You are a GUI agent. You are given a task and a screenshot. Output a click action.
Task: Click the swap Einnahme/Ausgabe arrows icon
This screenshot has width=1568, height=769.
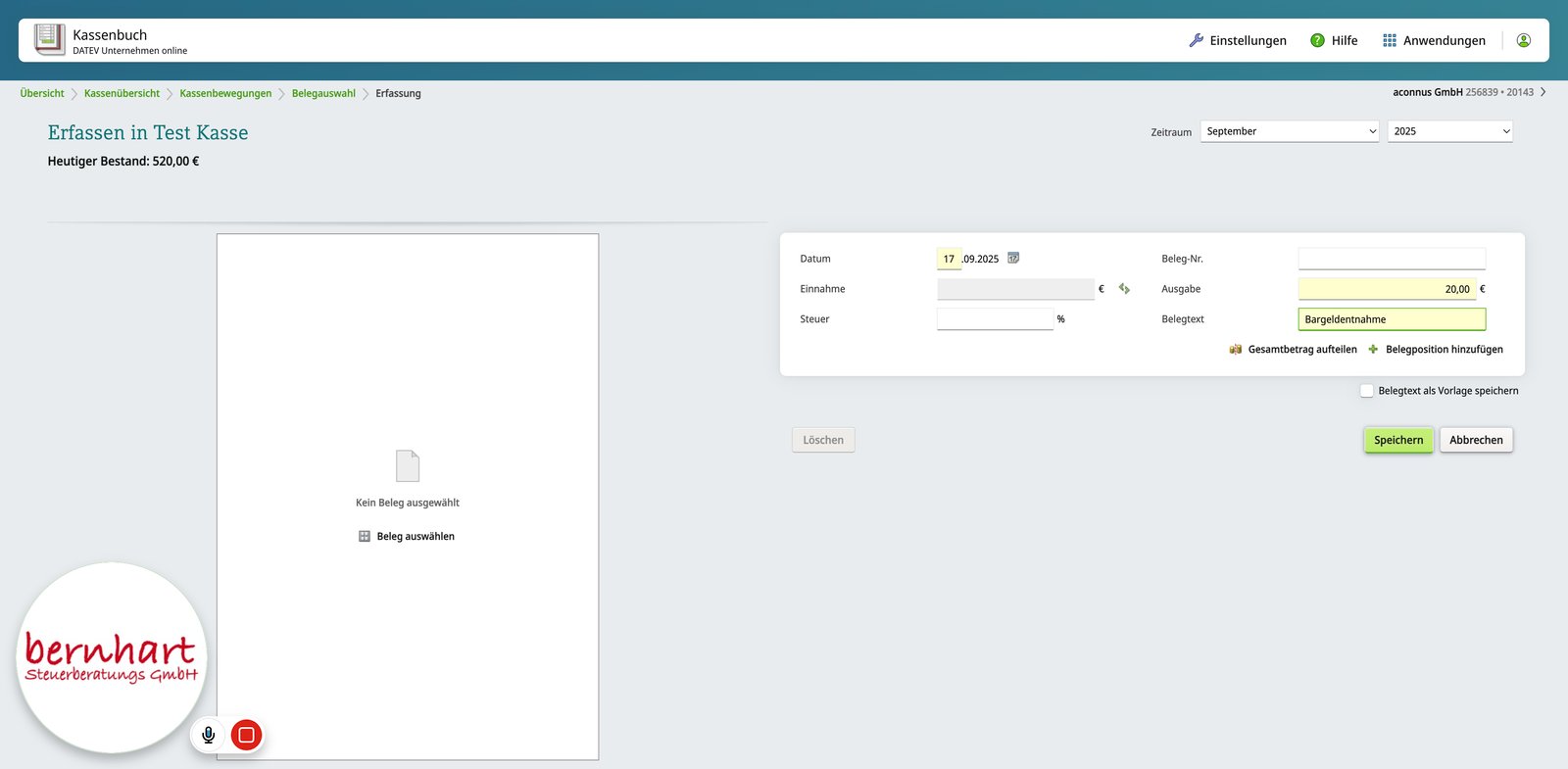click(x=1124, y=289)
